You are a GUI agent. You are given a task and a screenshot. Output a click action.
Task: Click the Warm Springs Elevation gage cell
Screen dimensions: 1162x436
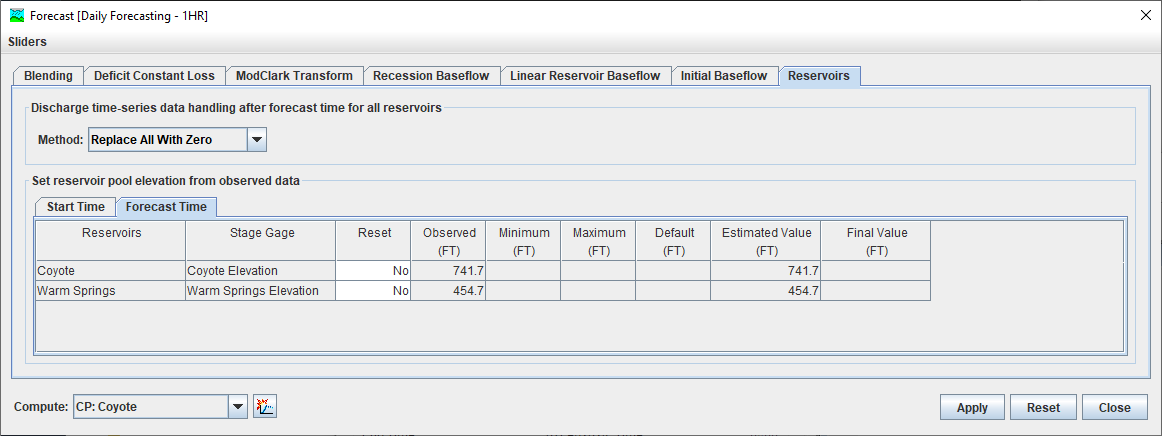(261, 291)
